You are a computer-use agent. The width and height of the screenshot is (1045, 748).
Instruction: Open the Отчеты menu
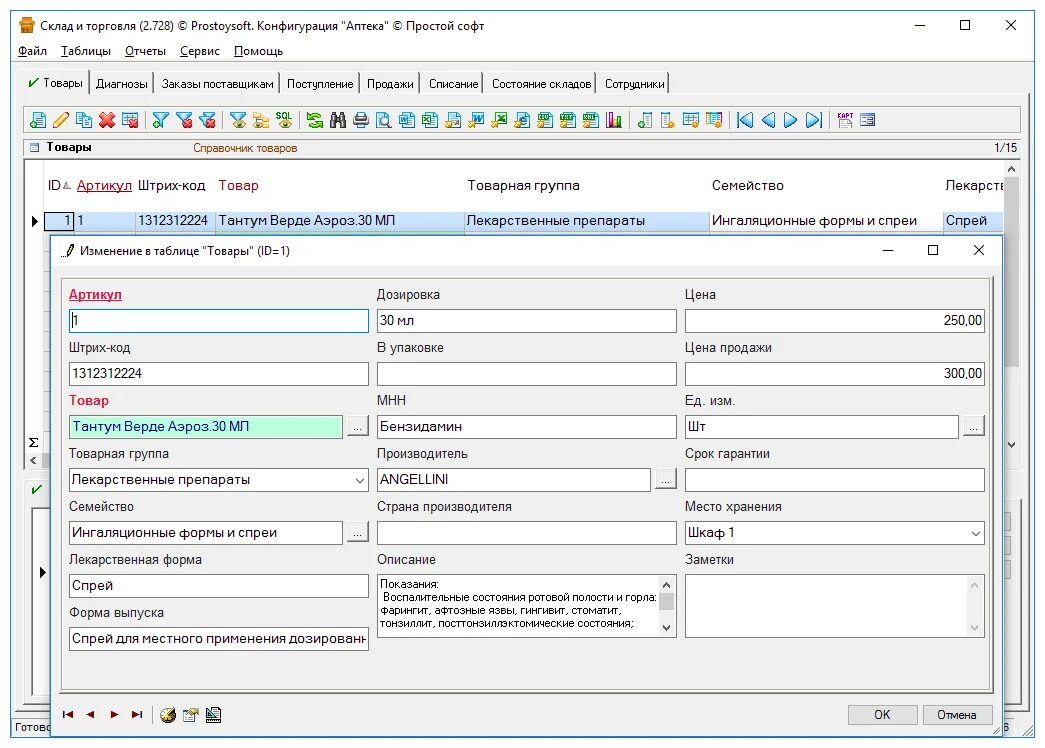[145, 51]
